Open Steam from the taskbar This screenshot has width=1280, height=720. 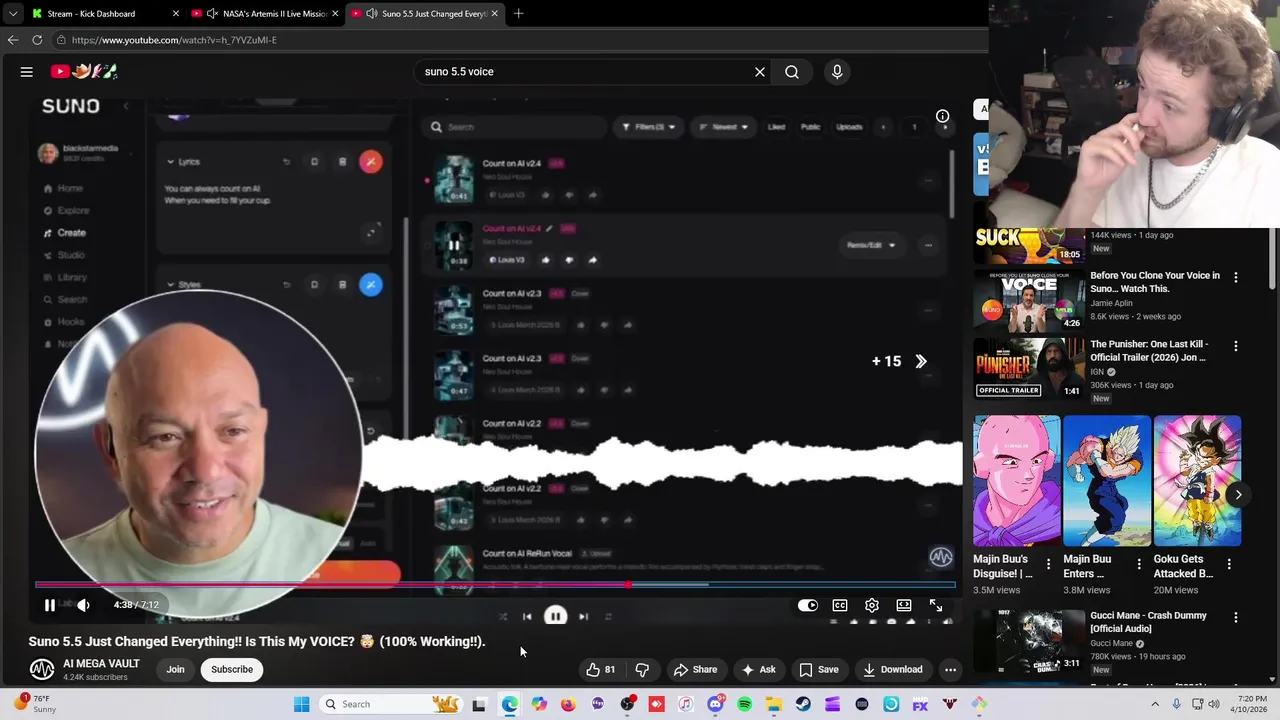803,704
